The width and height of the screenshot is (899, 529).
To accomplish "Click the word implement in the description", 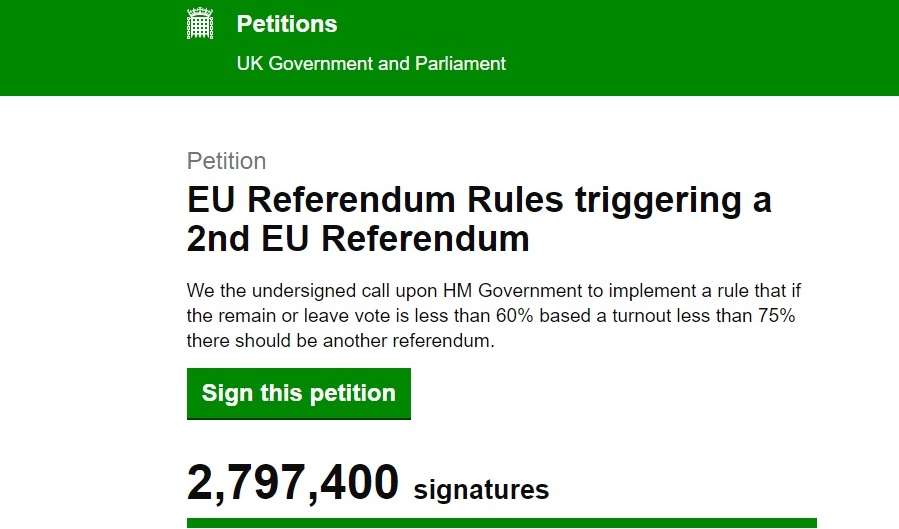I will pos(652,291).
